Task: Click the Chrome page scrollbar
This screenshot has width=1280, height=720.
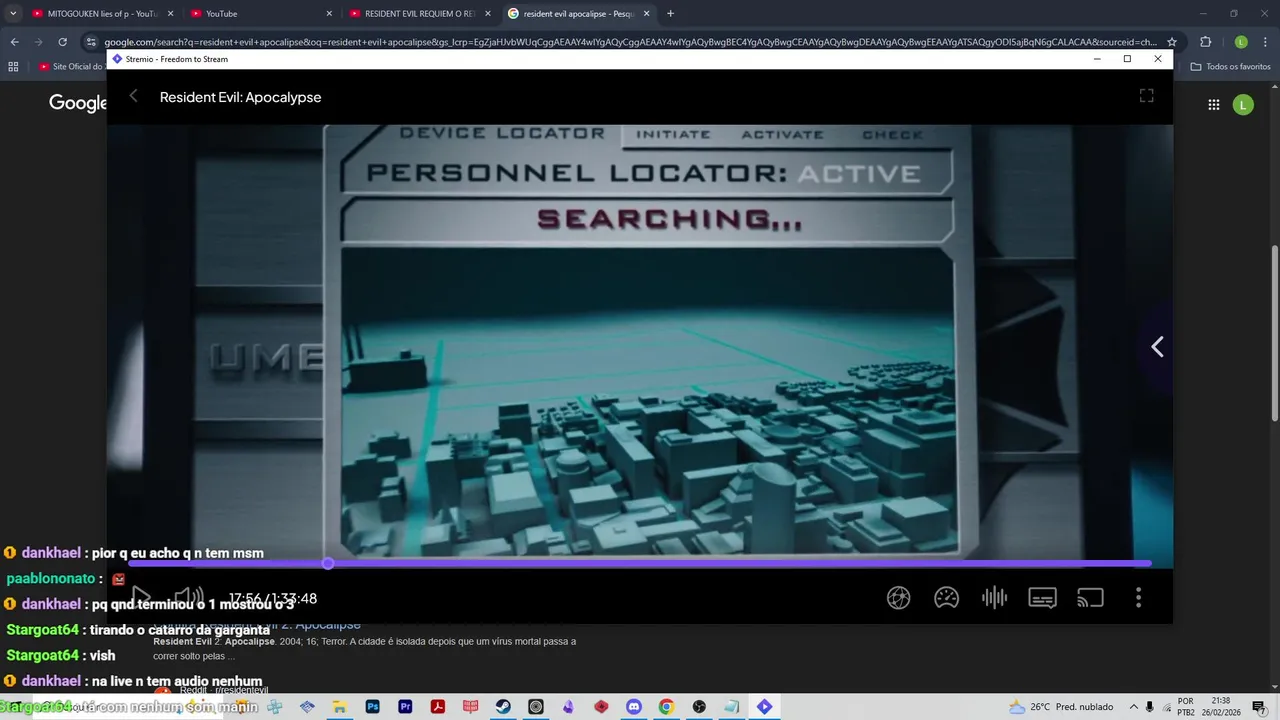Action: click(x=1274, y=332)
